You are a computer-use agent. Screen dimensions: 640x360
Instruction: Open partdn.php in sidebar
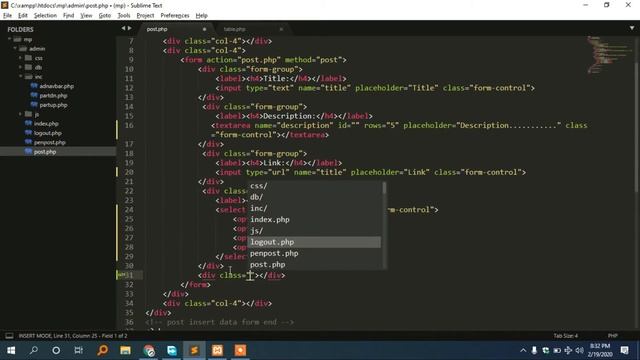coord(53,96)
